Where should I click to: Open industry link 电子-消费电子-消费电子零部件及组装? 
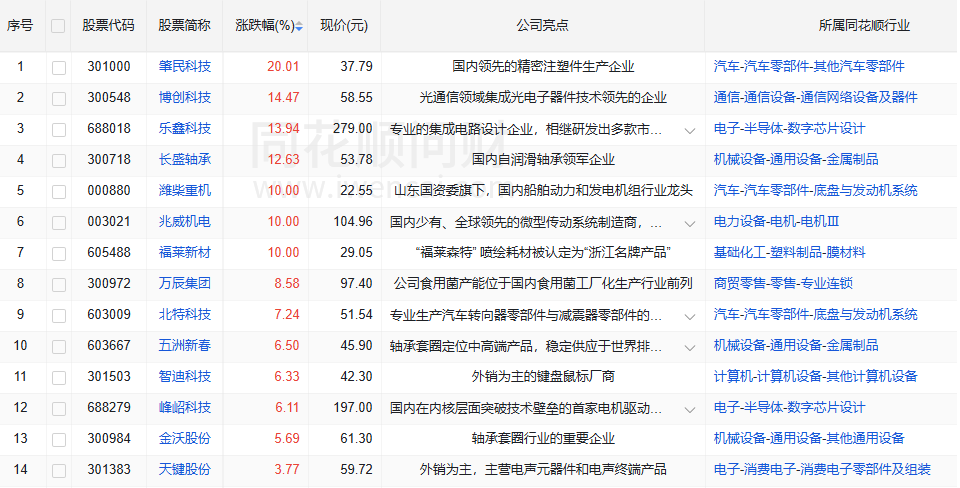822,470
